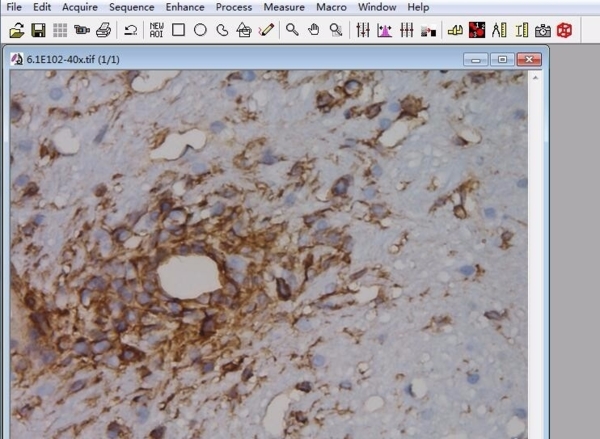The height and width of the screenshot is (439, 600).
Task: Click the spatial calibration ruler icon
Action: click(521, 30)
